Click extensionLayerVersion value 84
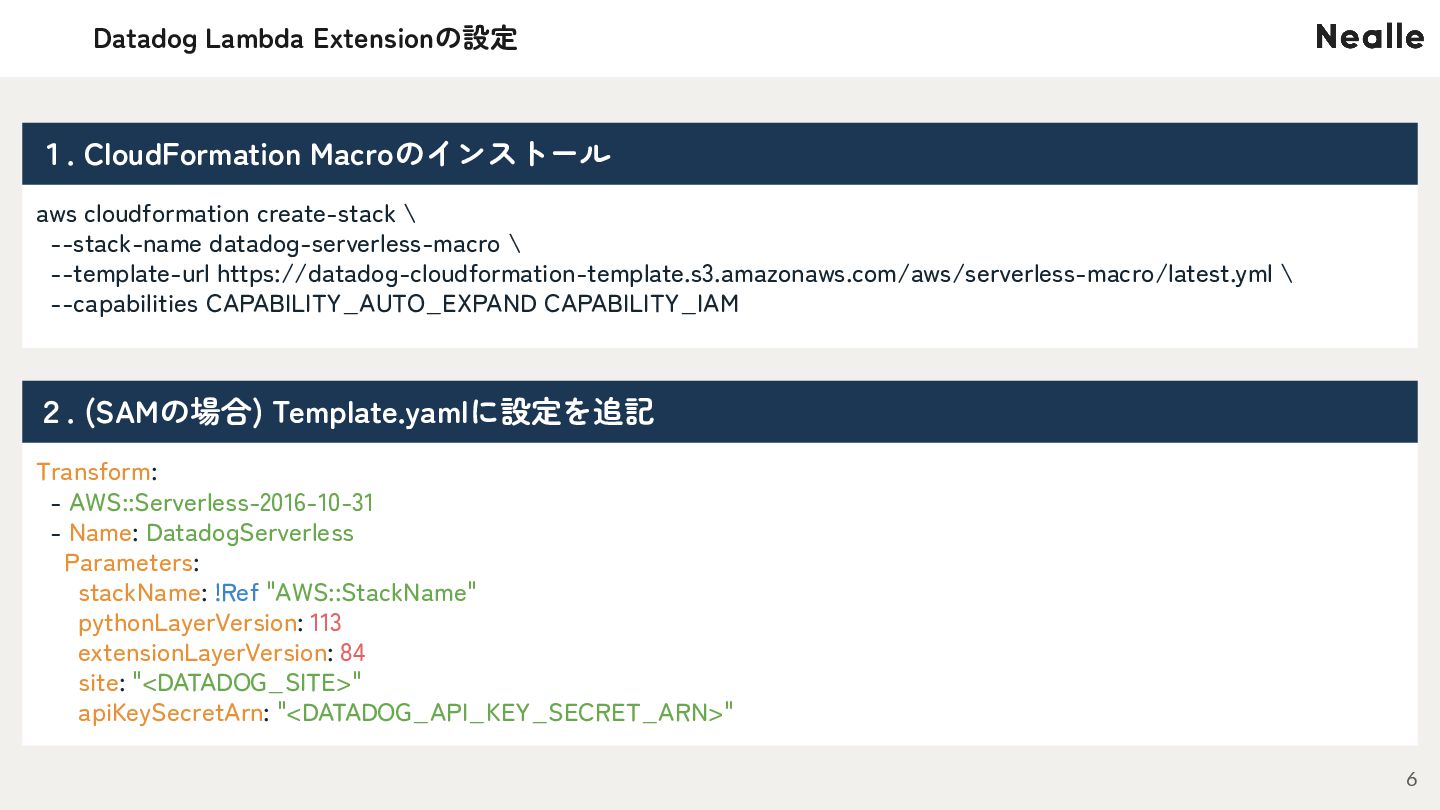Image resolution: width=1440 pixels, height=810 pixels. click(x=352, y=652)
